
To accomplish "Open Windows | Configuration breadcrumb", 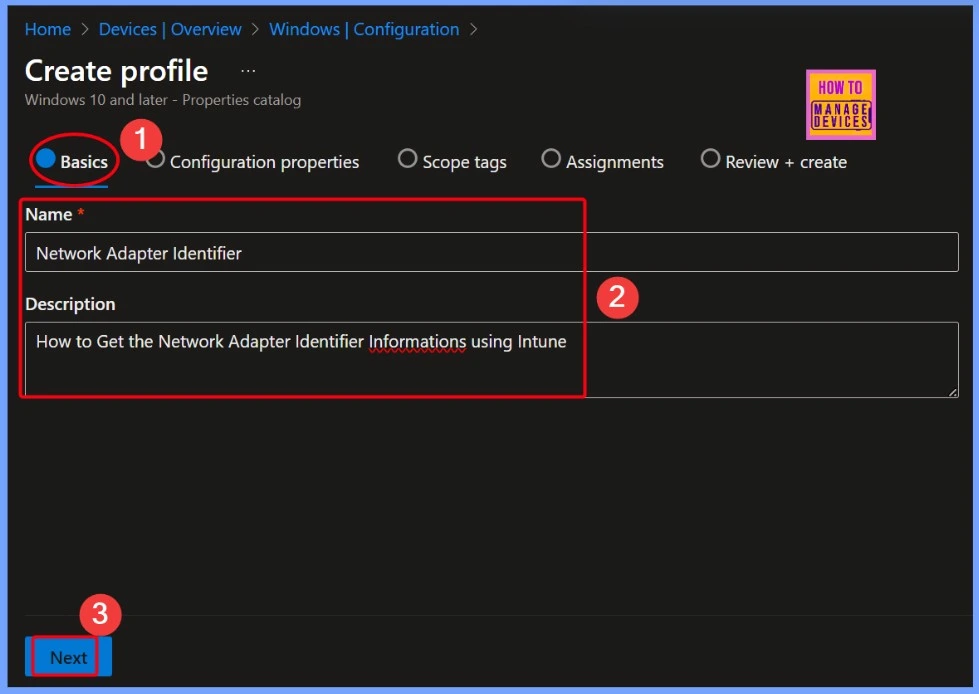I will click(x=364, y=29).
